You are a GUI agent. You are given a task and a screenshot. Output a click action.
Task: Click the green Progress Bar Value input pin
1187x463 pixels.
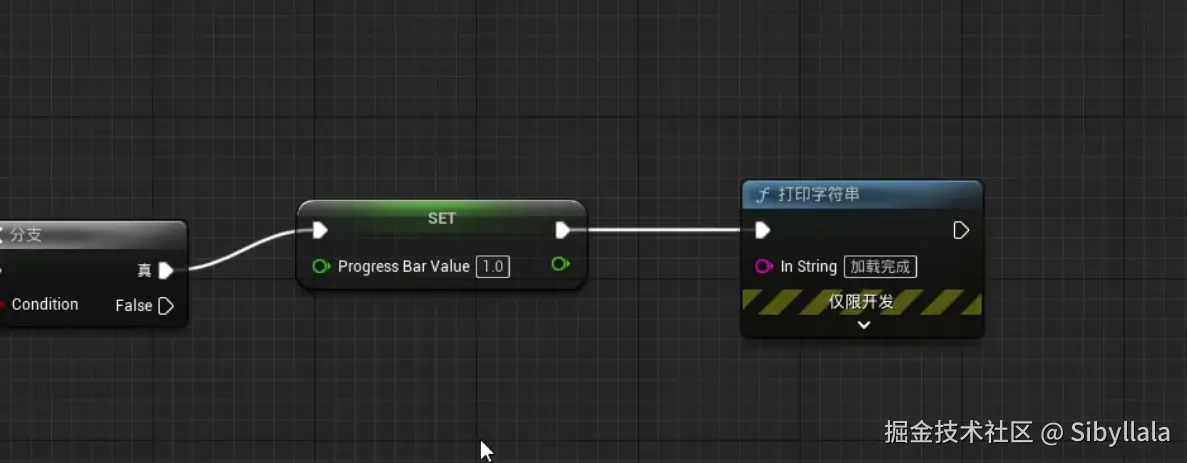click(321, 266)
